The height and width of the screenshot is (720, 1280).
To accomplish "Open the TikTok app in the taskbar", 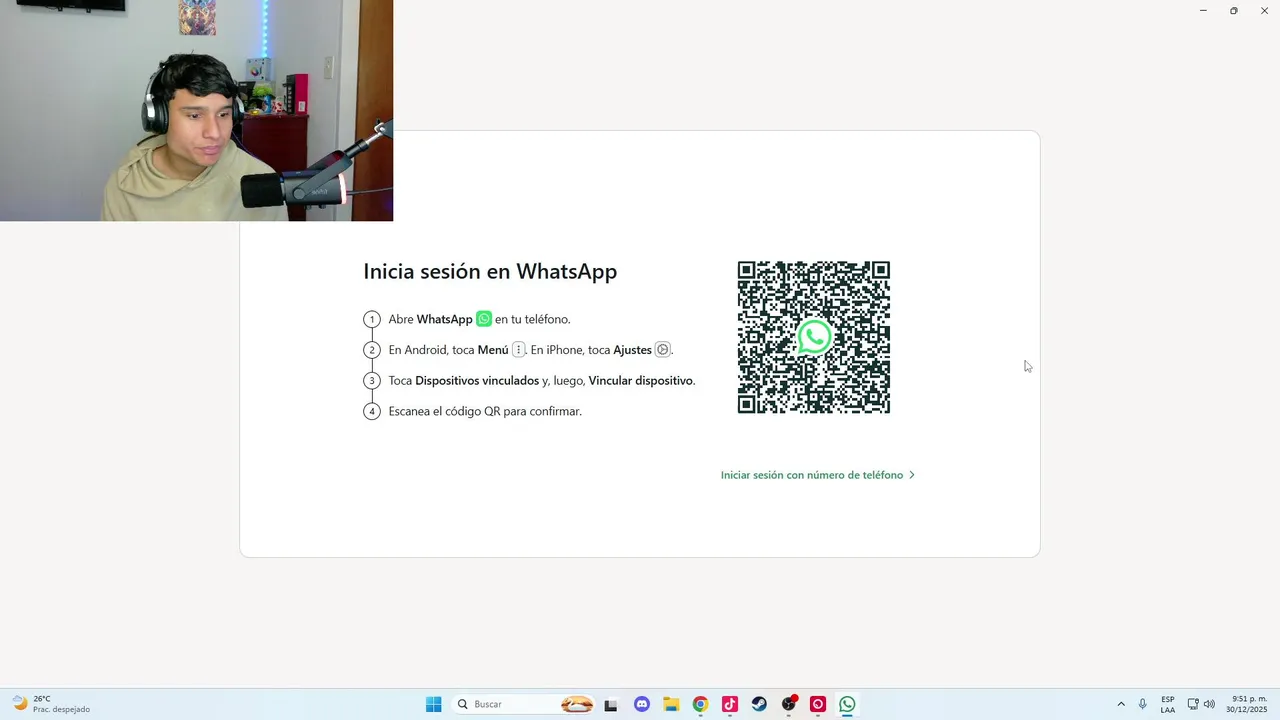I will (x=730, y=704).
